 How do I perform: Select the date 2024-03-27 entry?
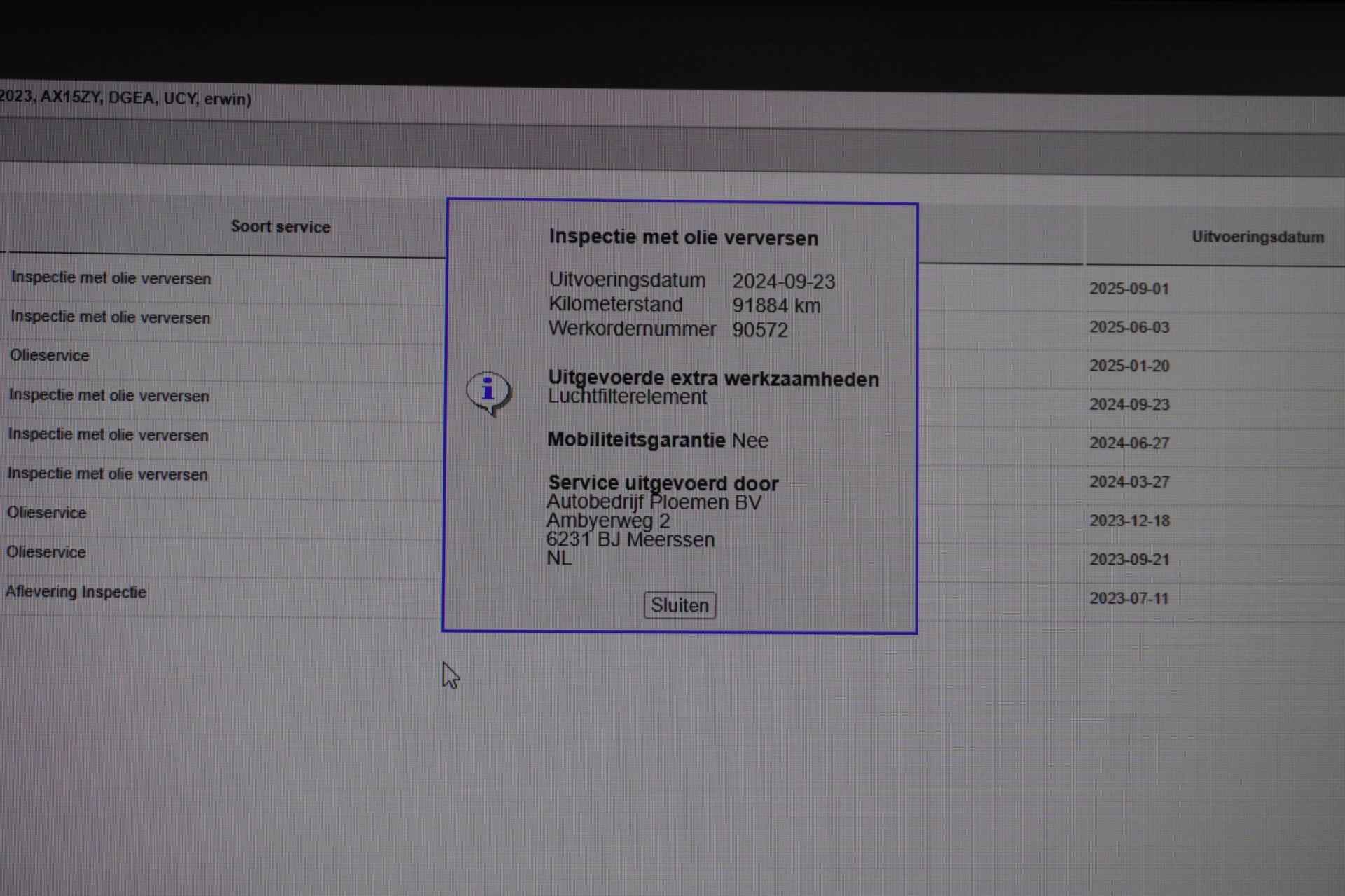pos(1129,482)
